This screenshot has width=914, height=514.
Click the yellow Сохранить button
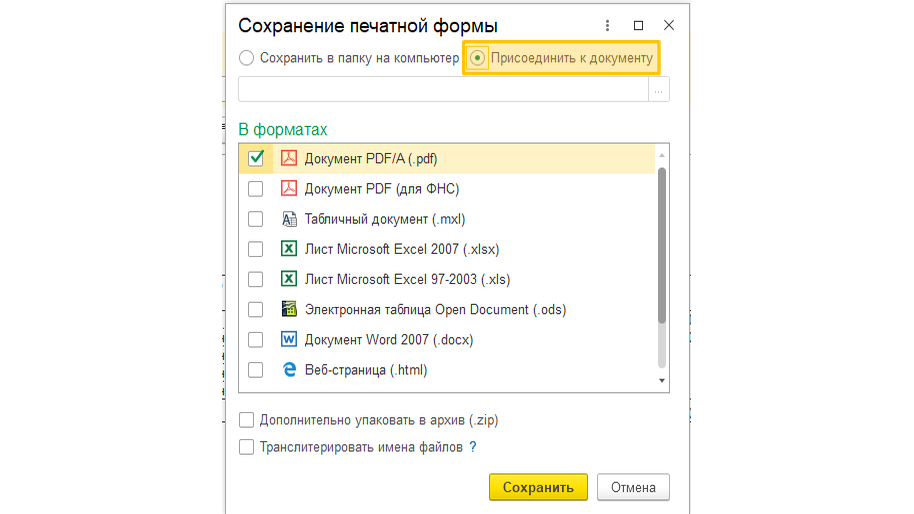pyautogui.click(x=538, y=487)
